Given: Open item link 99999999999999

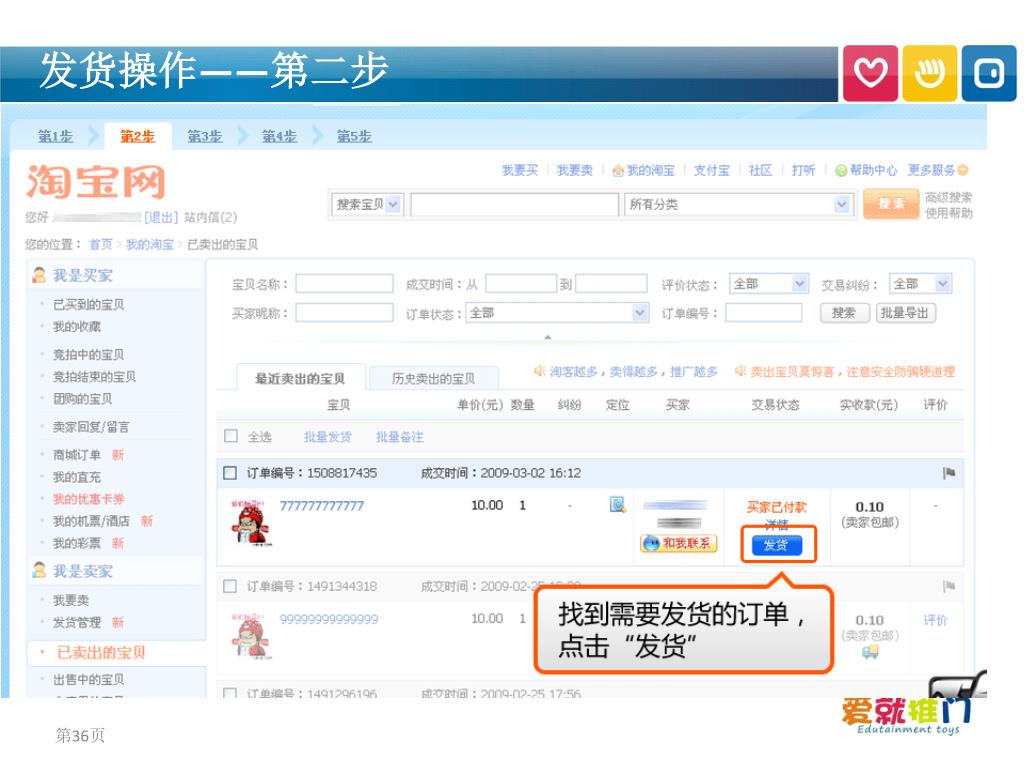Looking at the screenshot, I should 328,619.
